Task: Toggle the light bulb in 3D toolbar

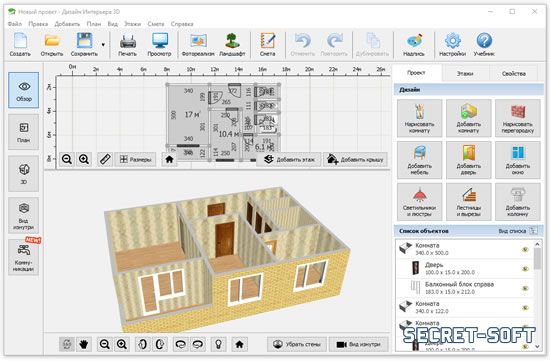Action: 218,344
